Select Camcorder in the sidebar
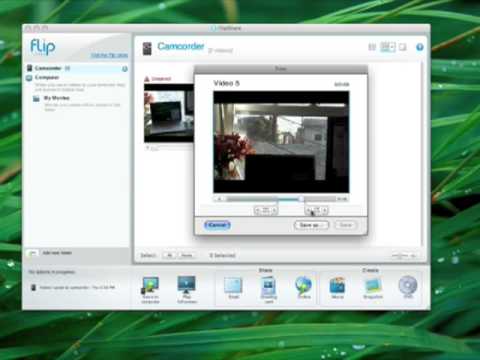The height and width of the screenshot is (360, 480). (x=77, y=68)
